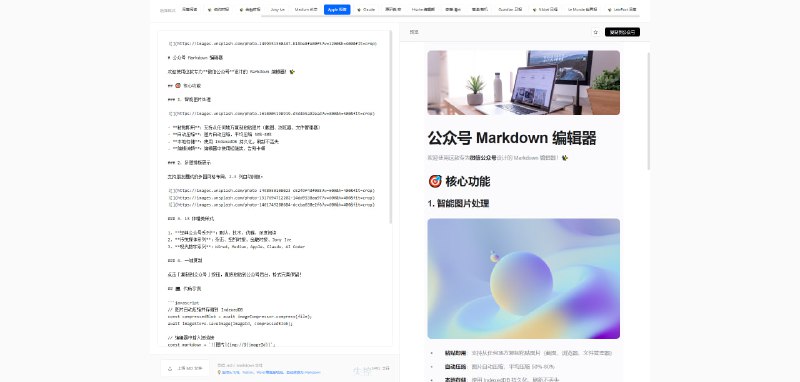
Task: Click the editor line with 'ImageCompressor.compress'
Action: 239,316
